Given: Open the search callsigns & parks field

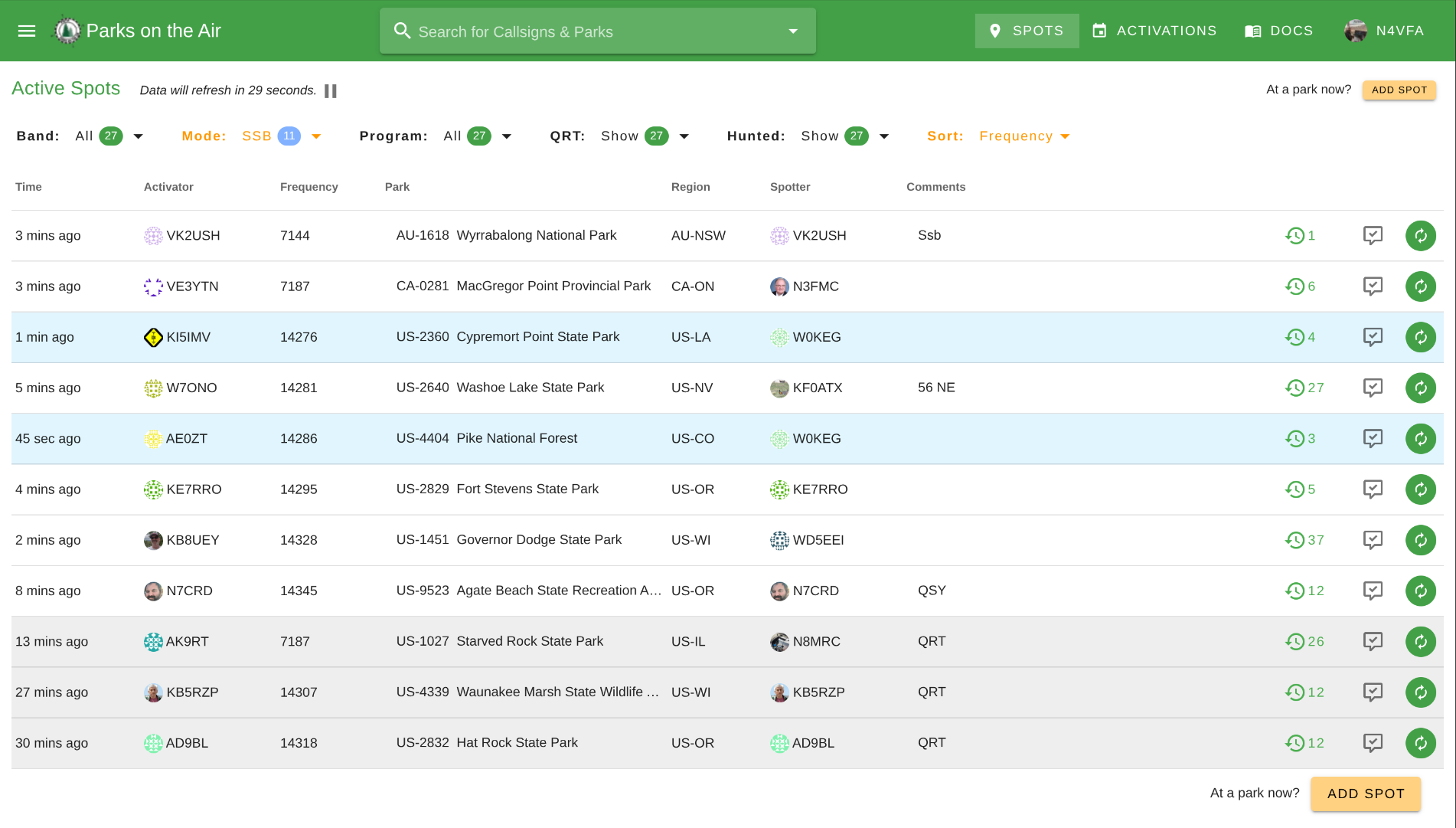Looking at the screenshot, I should tap(597, 31).
